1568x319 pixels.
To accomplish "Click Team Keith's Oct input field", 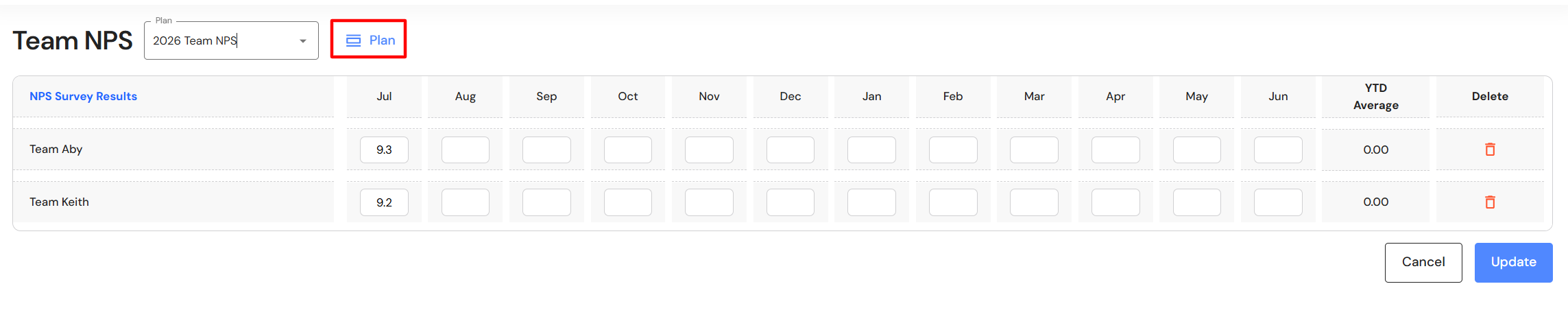I will [x=627, y=202].
